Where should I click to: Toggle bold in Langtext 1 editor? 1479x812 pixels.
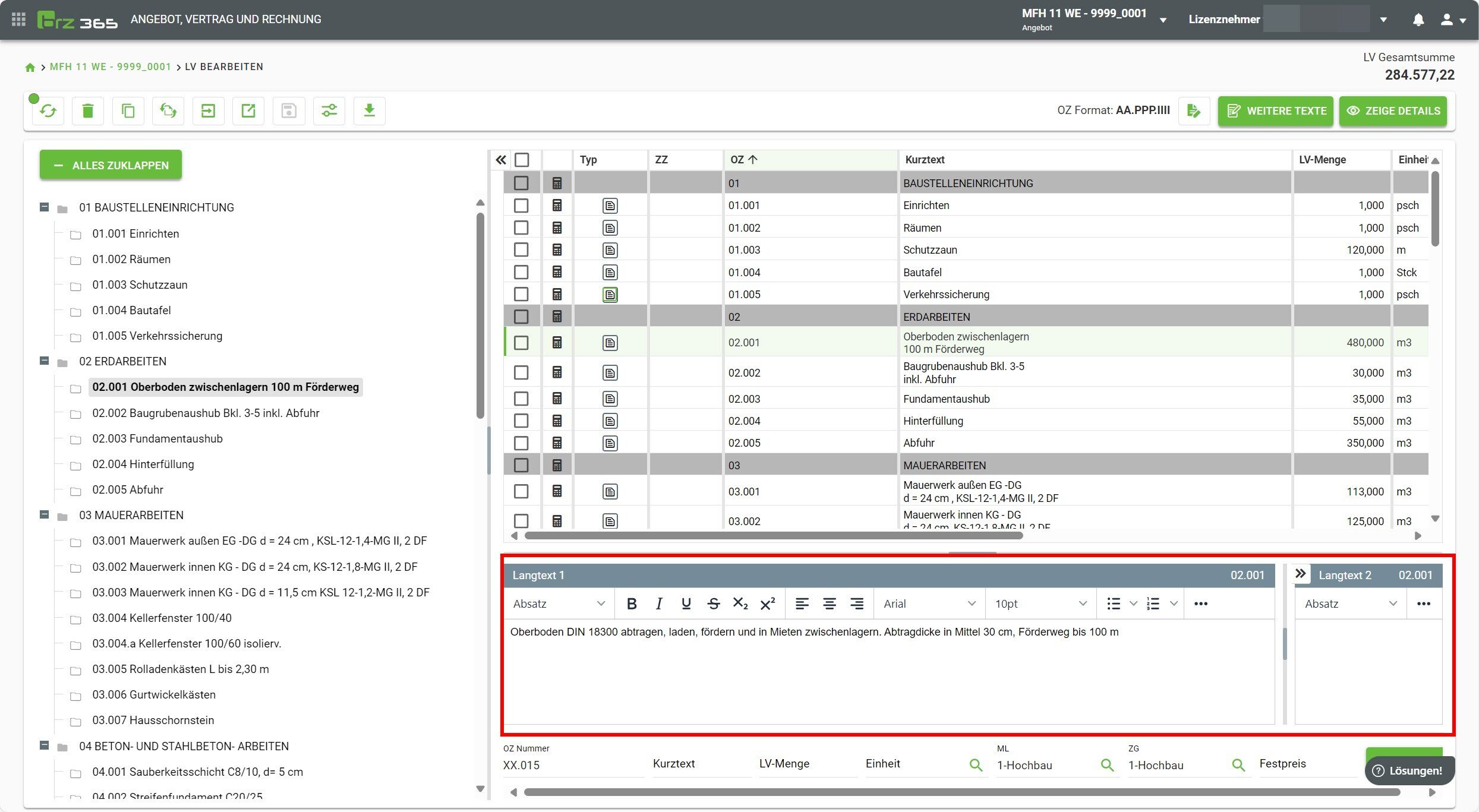click(x=632, y=604)
